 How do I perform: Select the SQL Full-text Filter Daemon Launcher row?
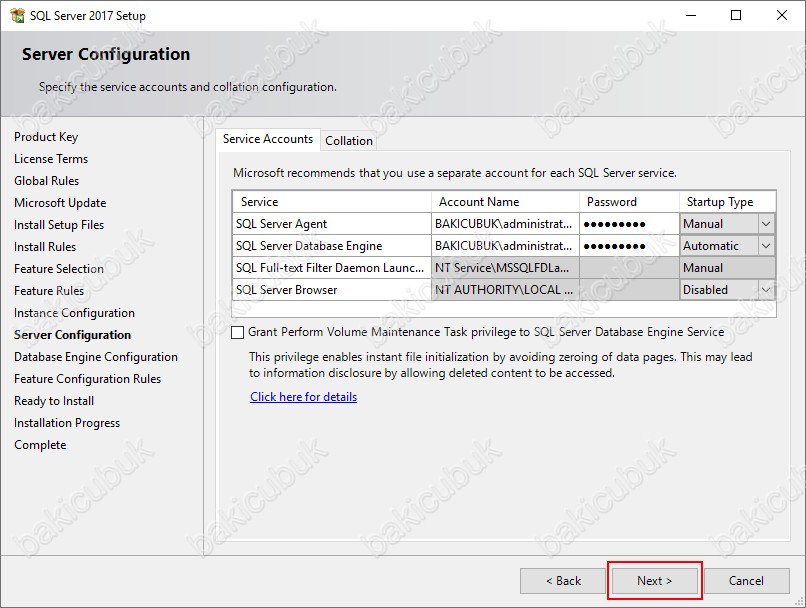pos(504,268)
